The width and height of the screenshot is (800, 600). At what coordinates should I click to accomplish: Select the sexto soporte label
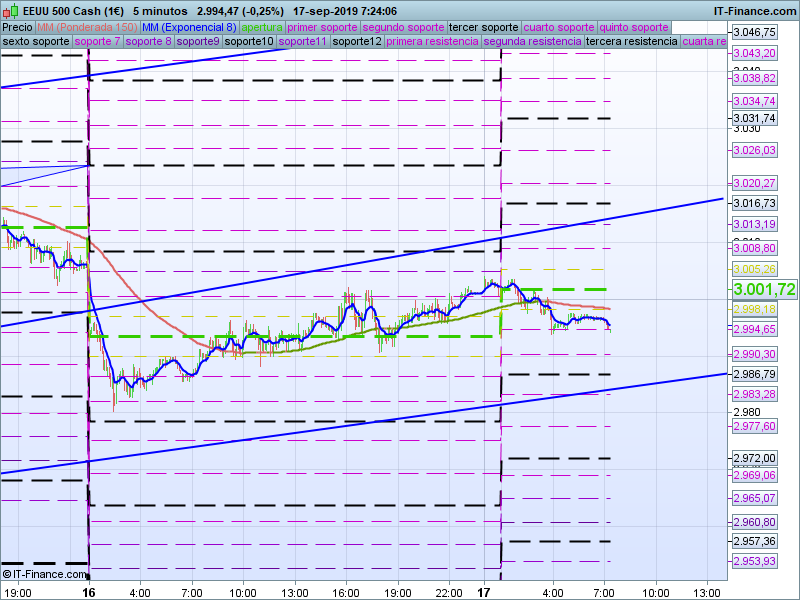click(x=36, y=42)
